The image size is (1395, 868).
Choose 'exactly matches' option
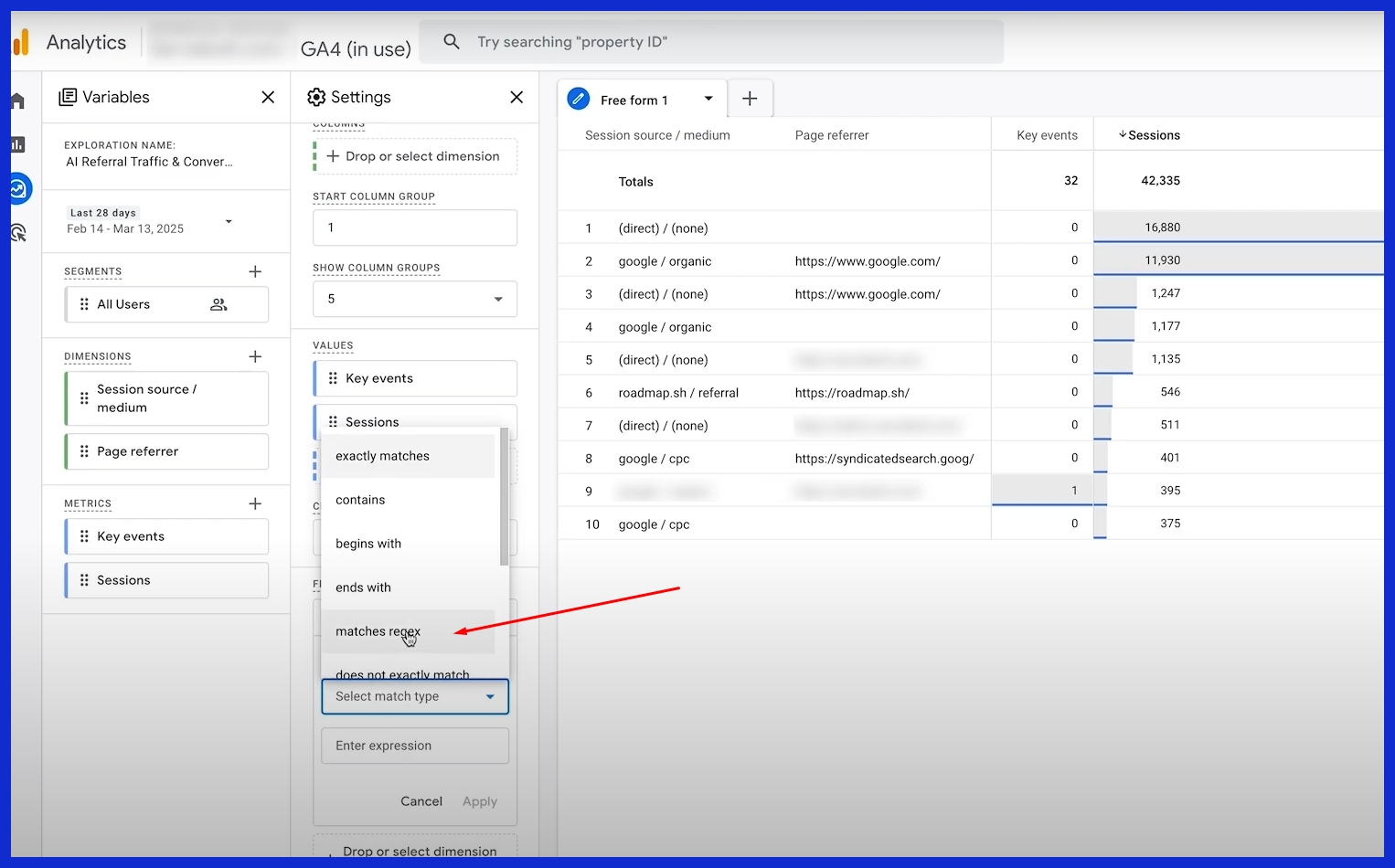[408, 456]
